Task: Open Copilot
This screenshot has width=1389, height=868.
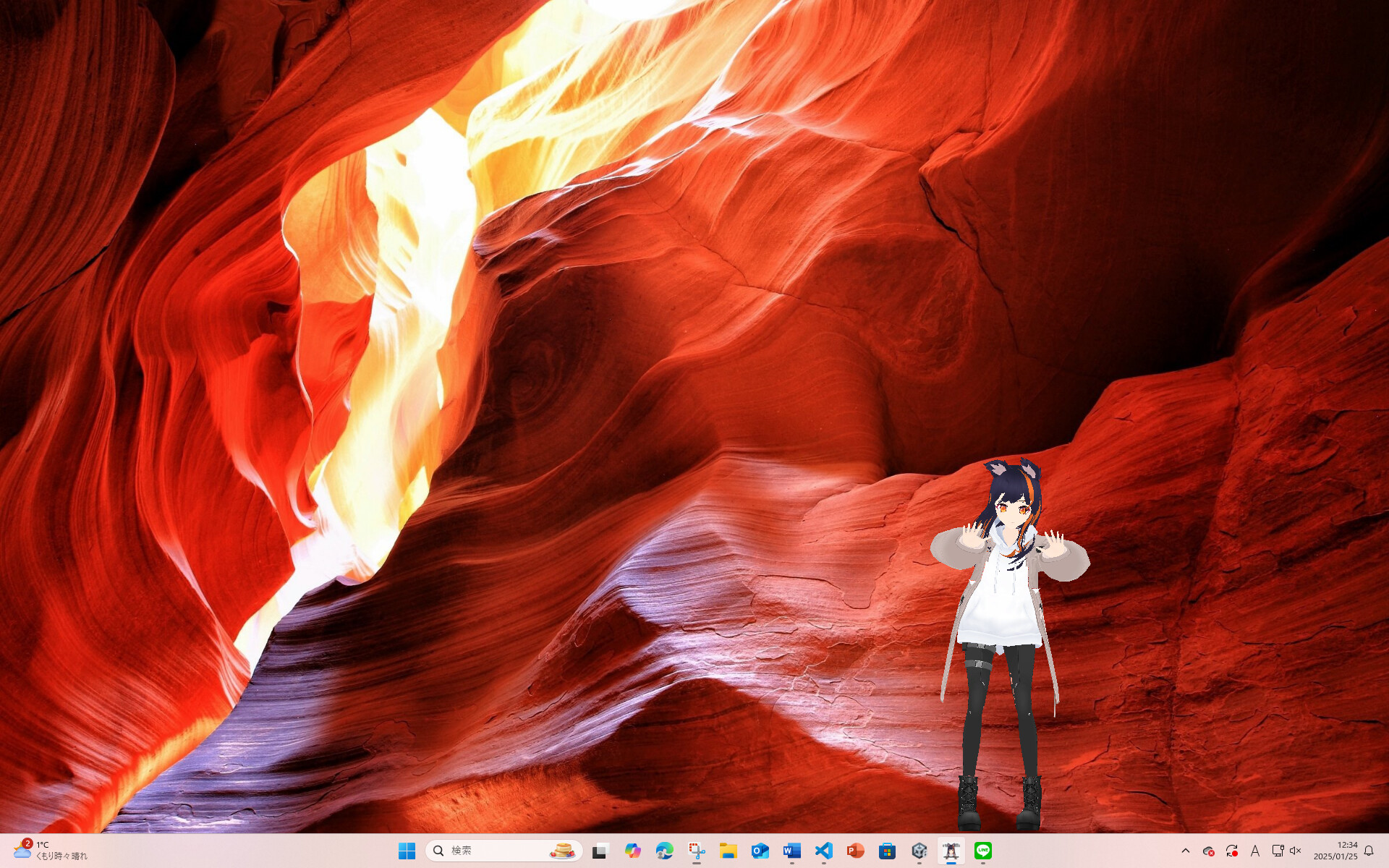Action: pyautogui.click(x=632, y=851)
